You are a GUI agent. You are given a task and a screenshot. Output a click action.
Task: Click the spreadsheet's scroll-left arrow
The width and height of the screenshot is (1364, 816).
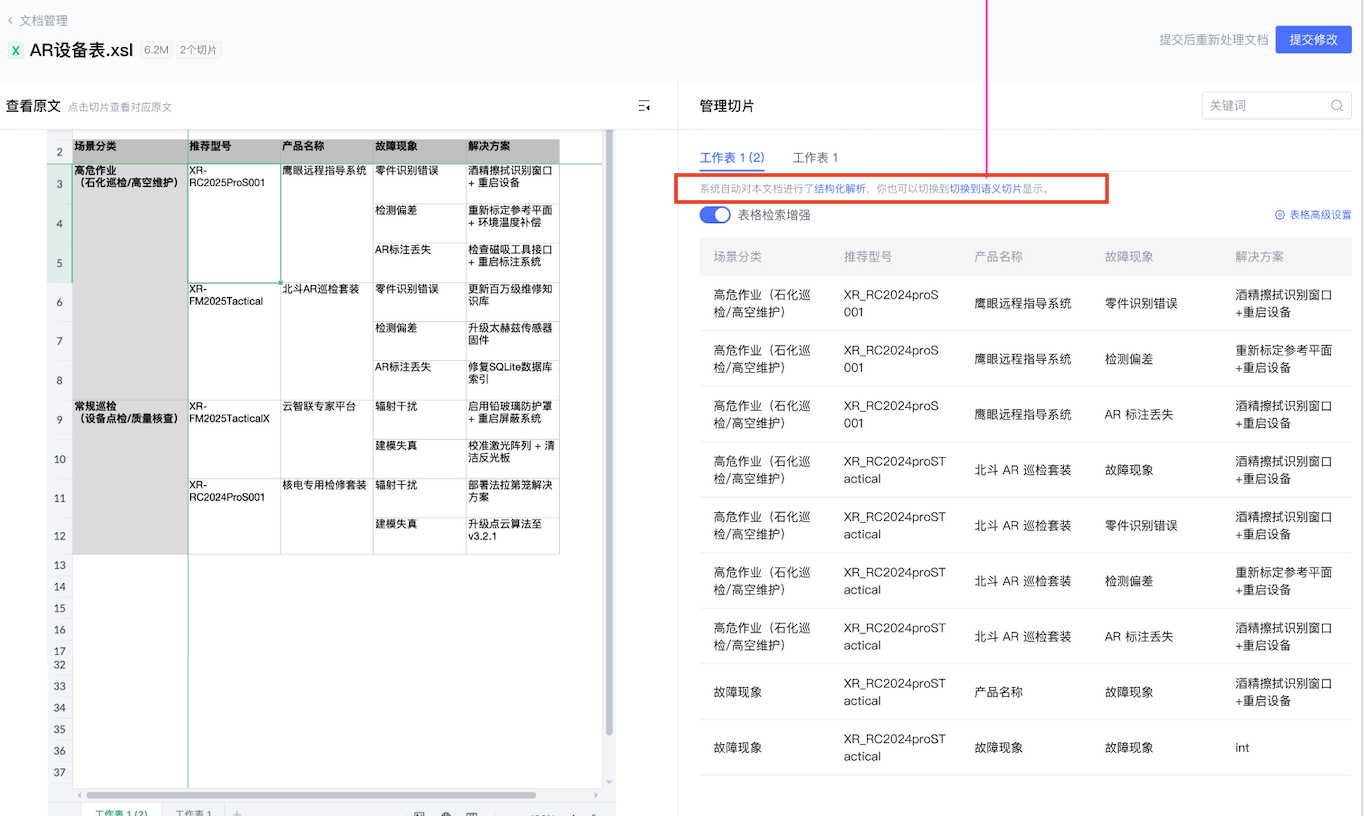(79, 795)
